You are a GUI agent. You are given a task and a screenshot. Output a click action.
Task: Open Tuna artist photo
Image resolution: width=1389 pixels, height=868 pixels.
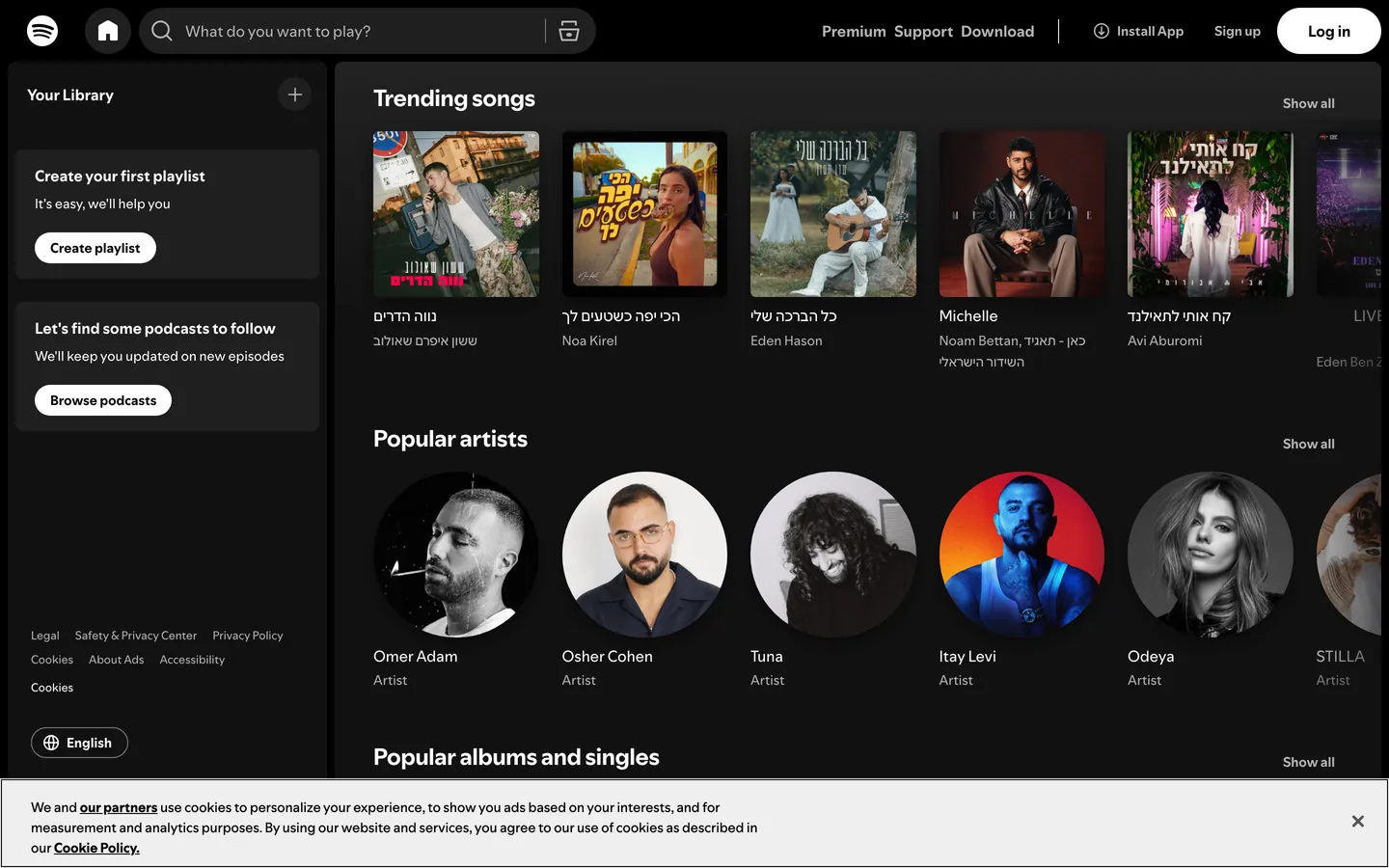tap(833, 555)
